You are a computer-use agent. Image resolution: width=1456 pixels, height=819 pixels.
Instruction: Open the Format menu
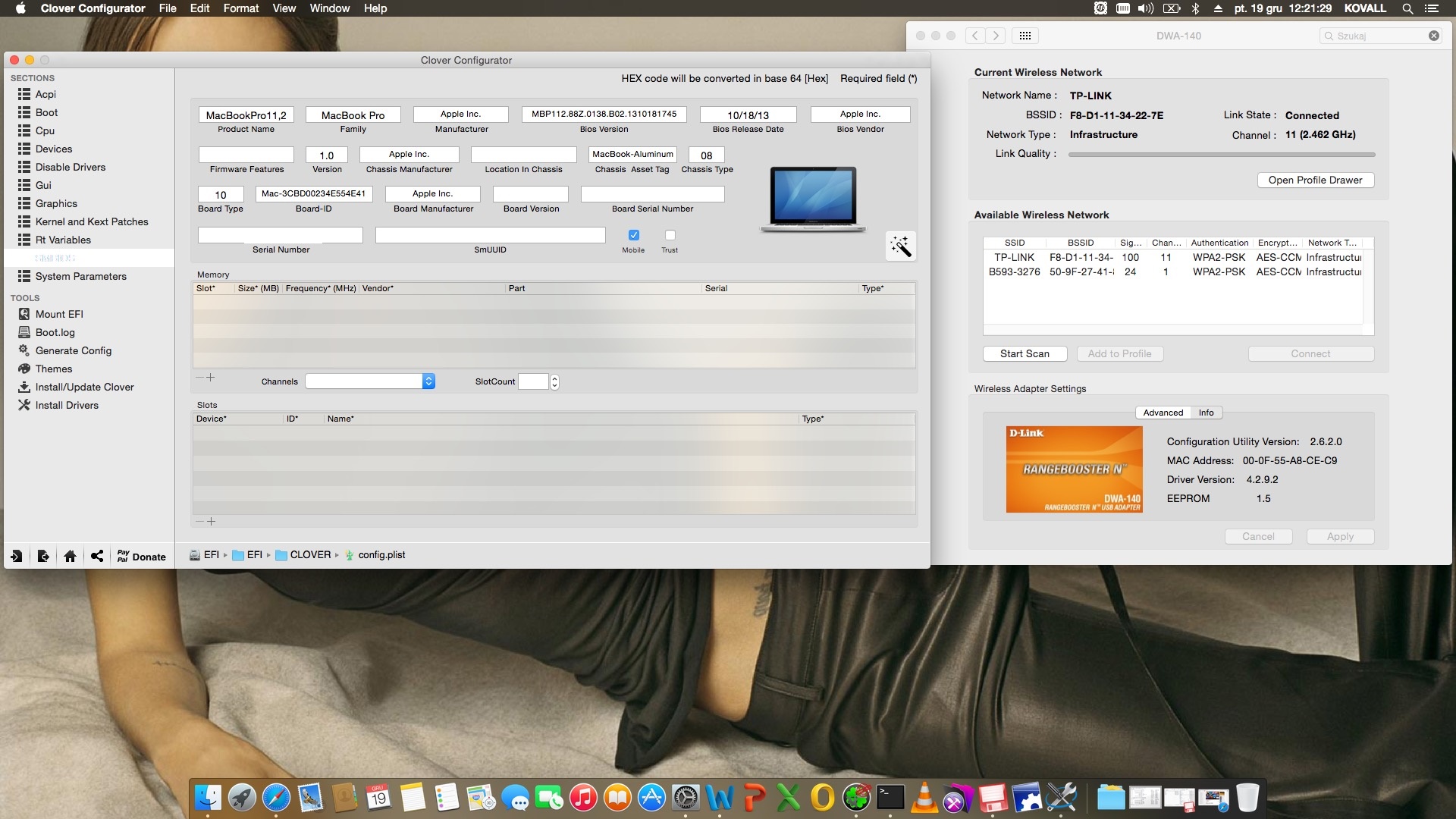(x=240, y=8)
